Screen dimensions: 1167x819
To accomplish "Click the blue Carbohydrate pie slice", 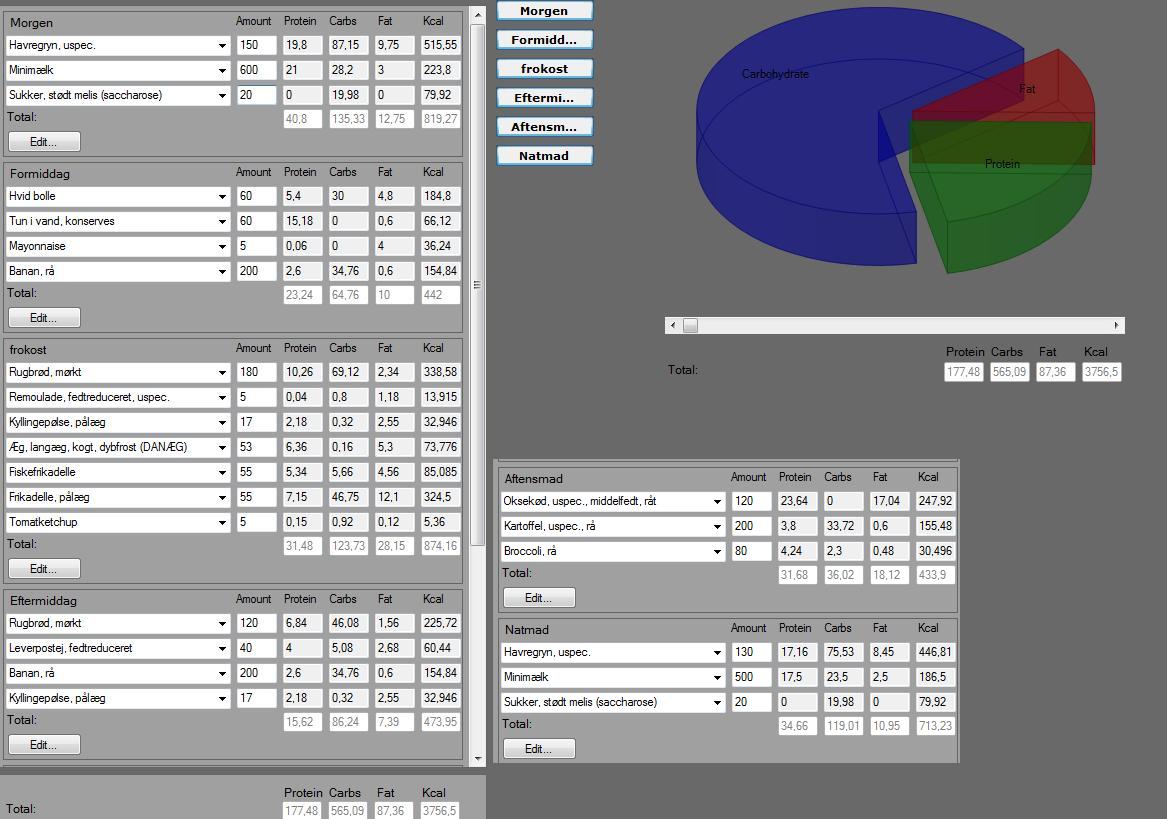I will coord(789,149).
